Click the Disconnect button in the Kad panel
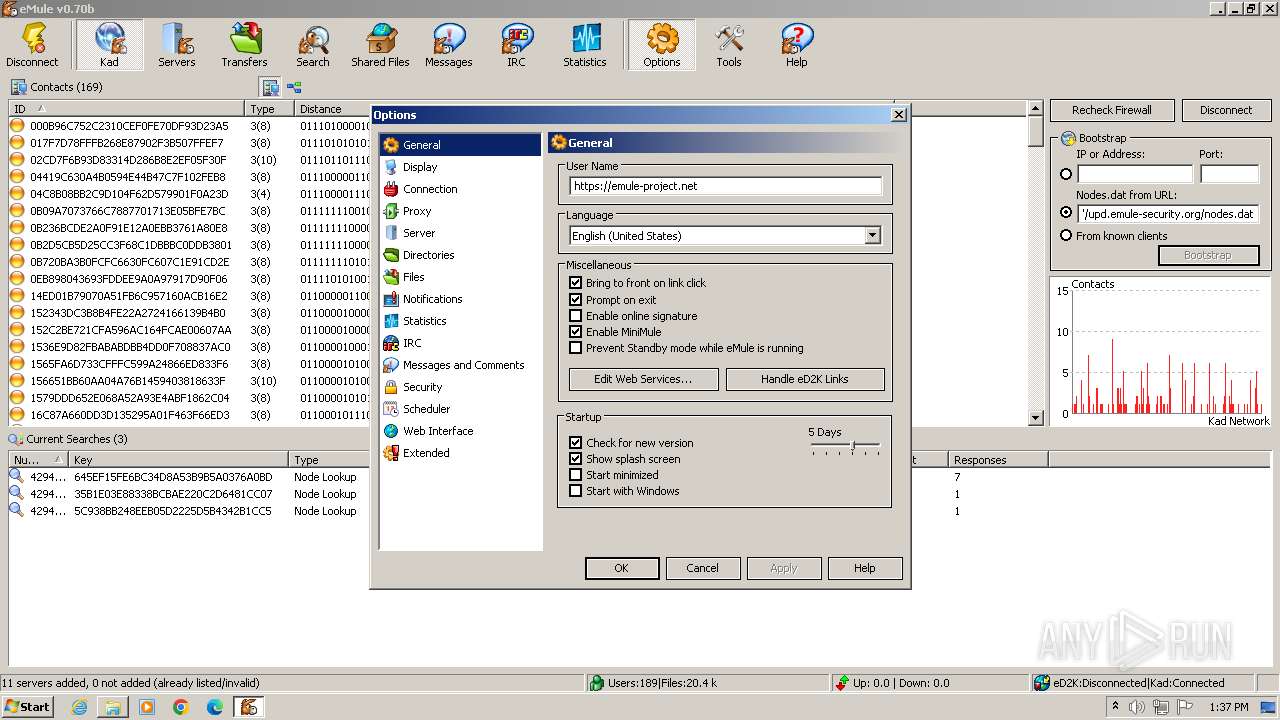Screen dimensions: 1280x720 coord(1226,110)
